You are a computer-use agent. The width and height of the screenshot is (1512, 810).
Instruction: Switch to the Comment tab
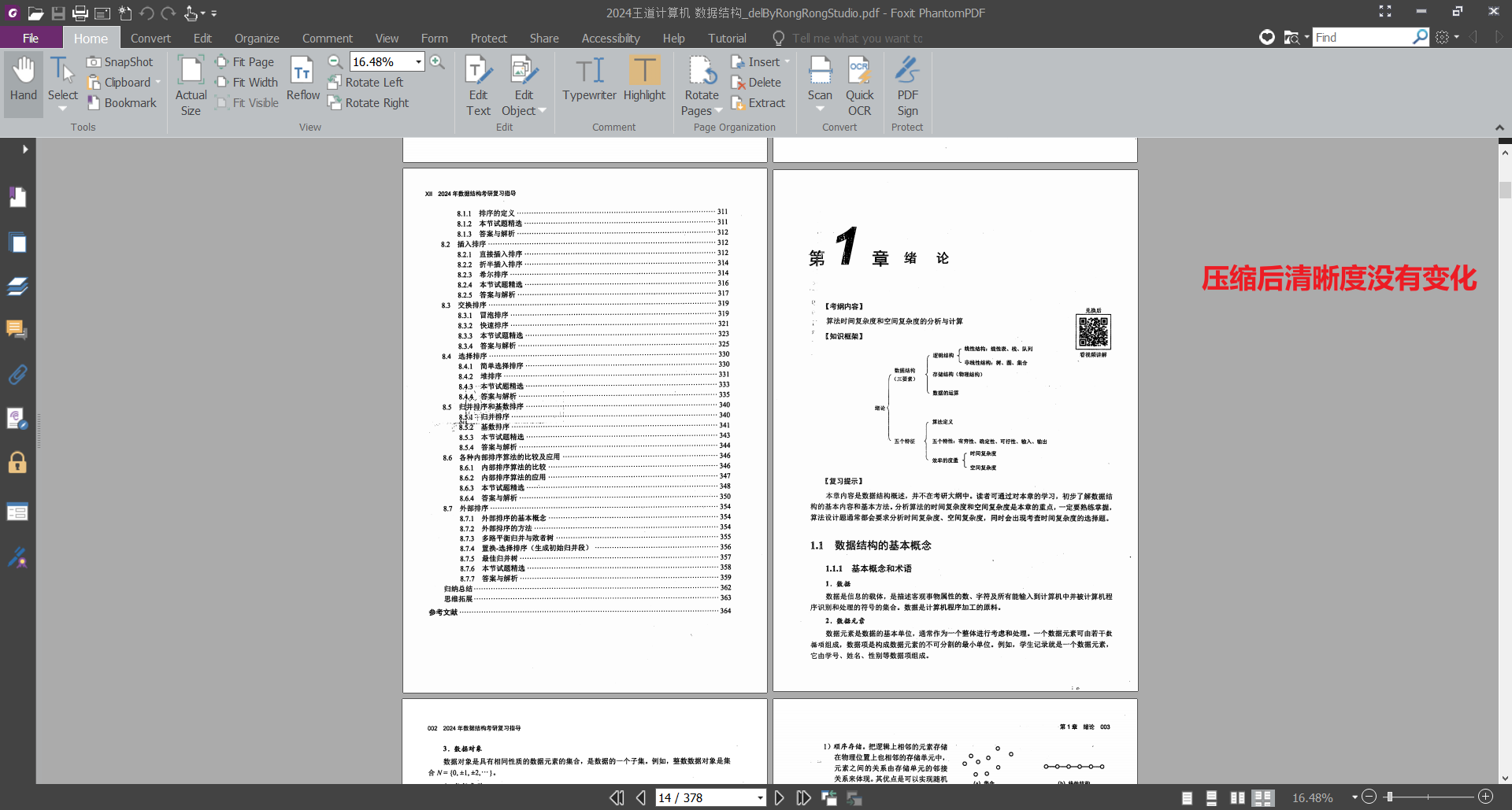tap(327, 38)
